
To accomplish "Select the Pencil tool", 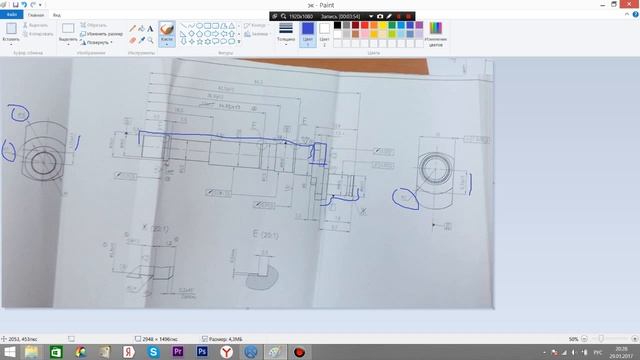I will coord(133,29).
